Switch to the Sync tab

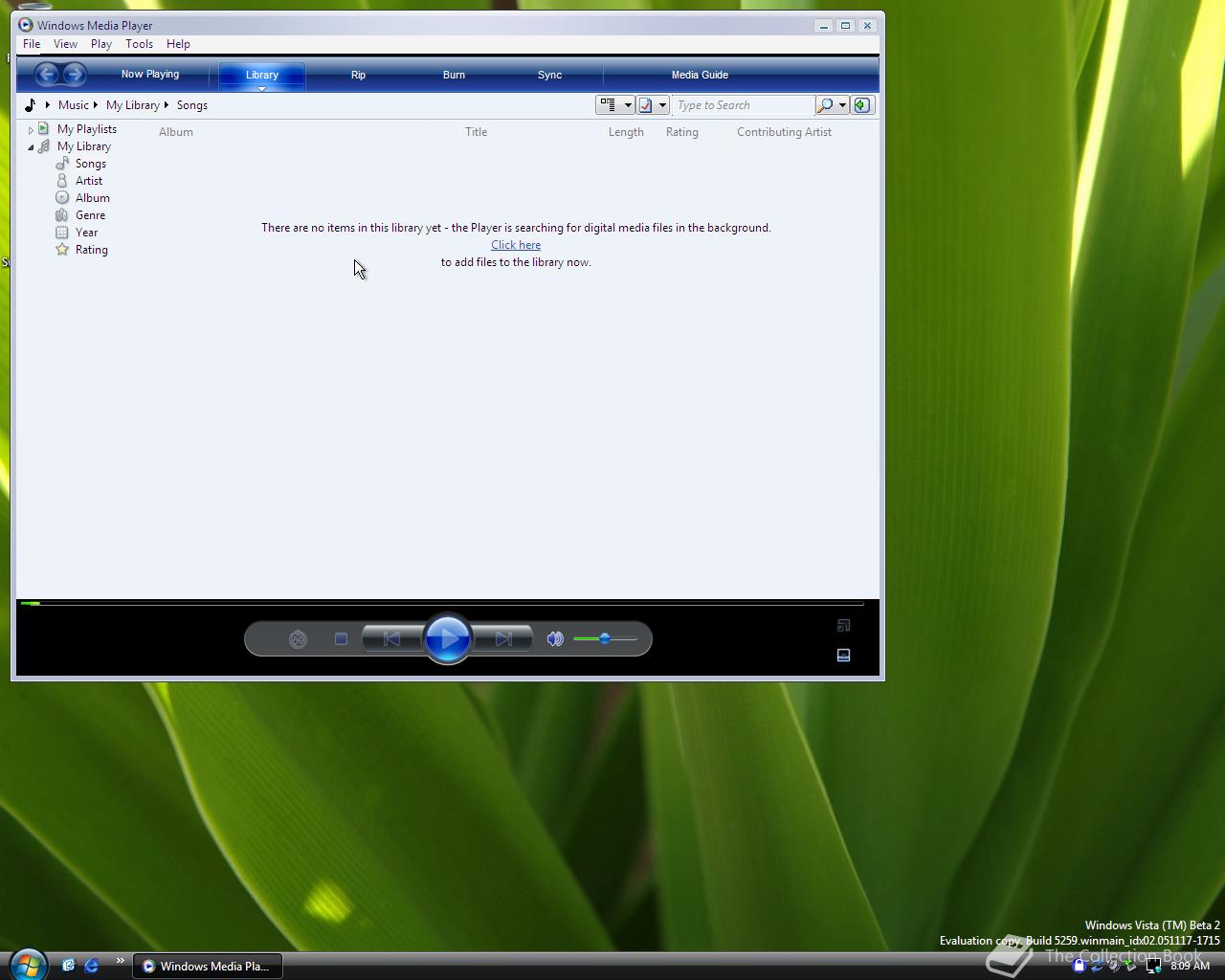[549, 75]
